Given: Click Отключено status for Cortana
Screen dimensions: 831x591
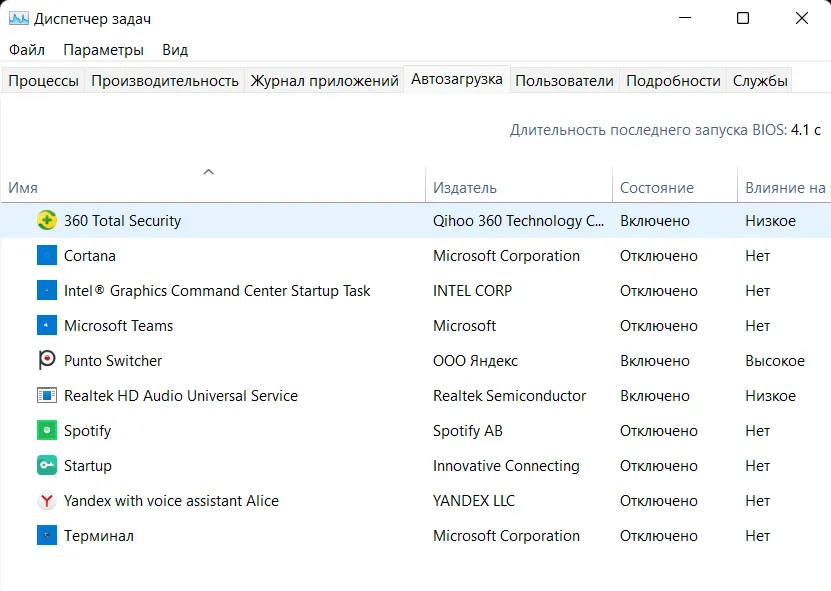Looking at the screenshot, I should (659, 255).
